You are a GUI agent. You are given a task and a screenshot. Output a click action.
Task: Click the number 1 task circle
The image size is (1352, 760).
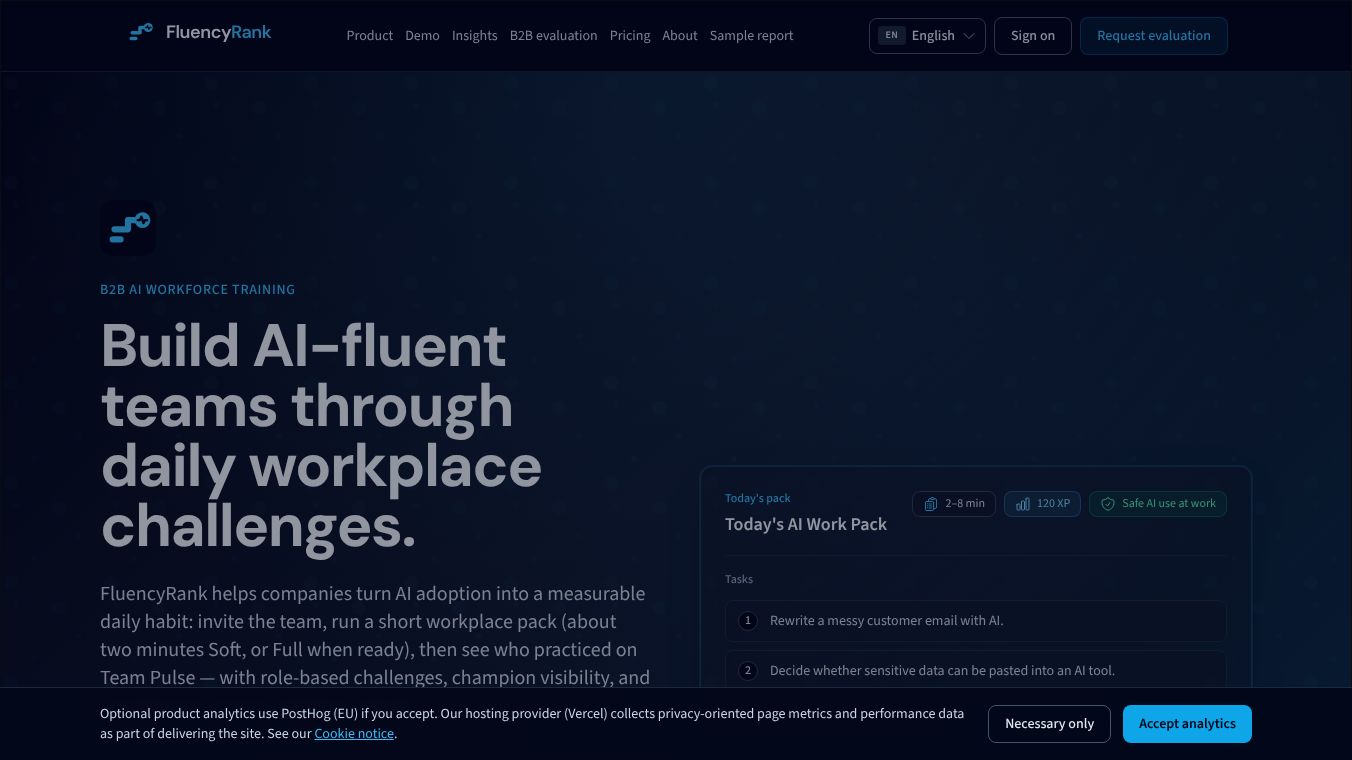click(x=748, y=621)
